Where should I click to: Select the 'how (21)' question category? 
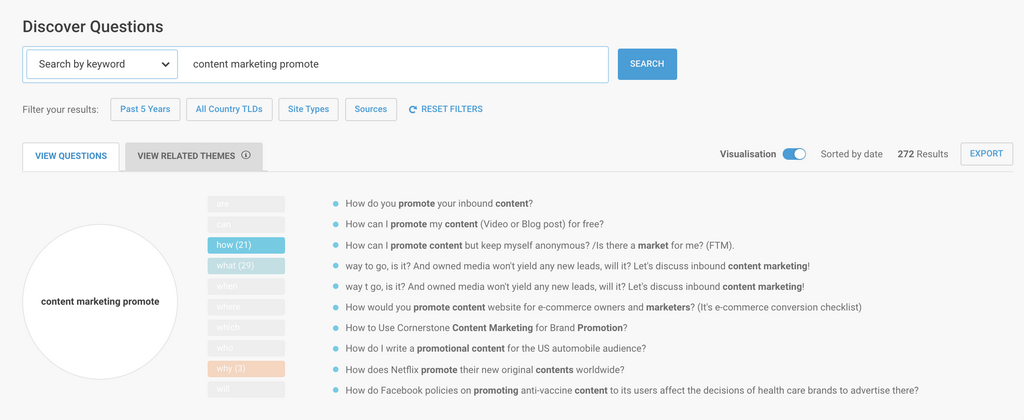246,245
